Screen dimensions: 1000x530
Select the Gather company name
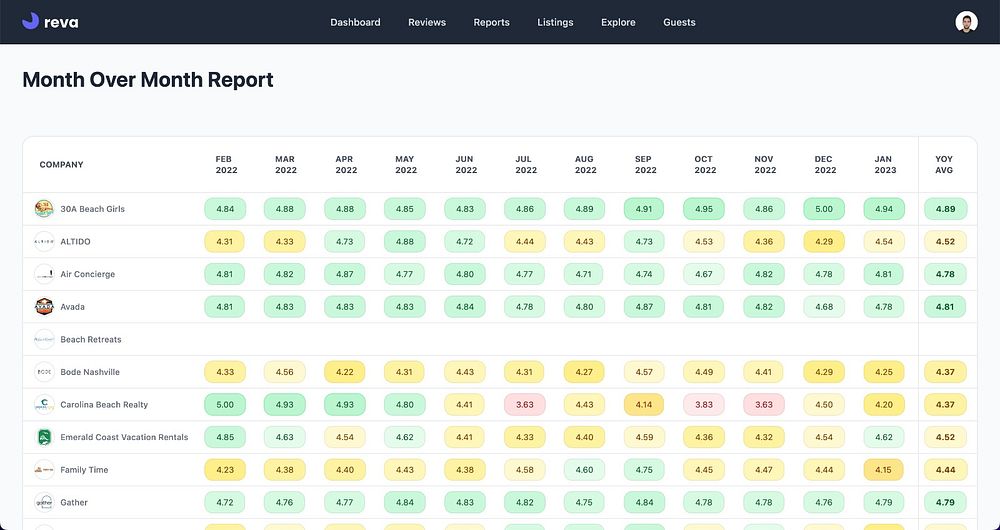[74, 503]
